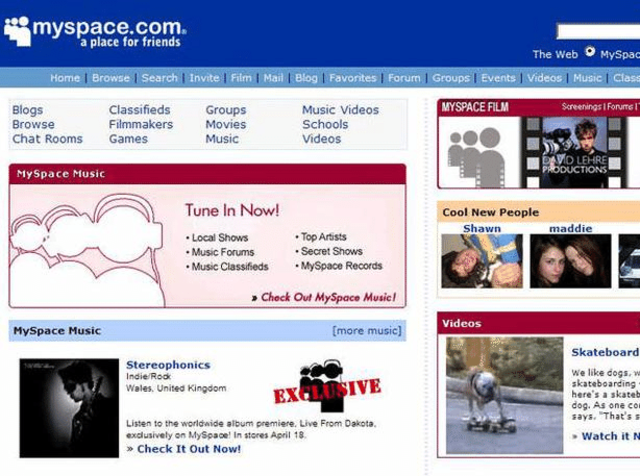Click the EXCLUSIVE headphones stamp graphic
The height and width of the screenshot is (476, 640).
tap(327, 386)
